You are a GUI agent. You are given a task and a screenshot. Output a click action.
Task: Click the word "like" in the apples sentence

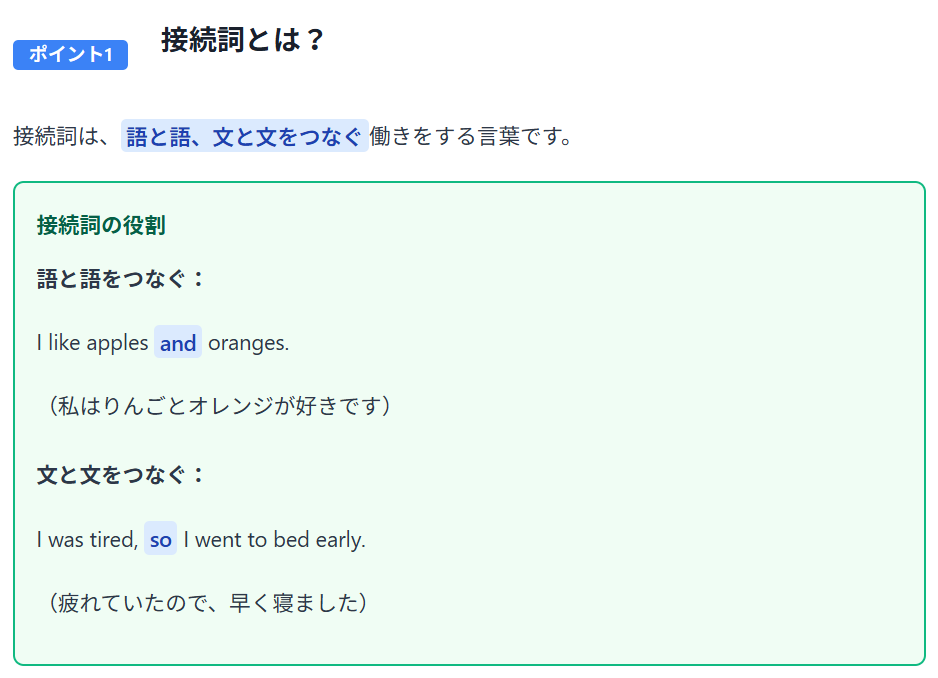tap(64, 343)
